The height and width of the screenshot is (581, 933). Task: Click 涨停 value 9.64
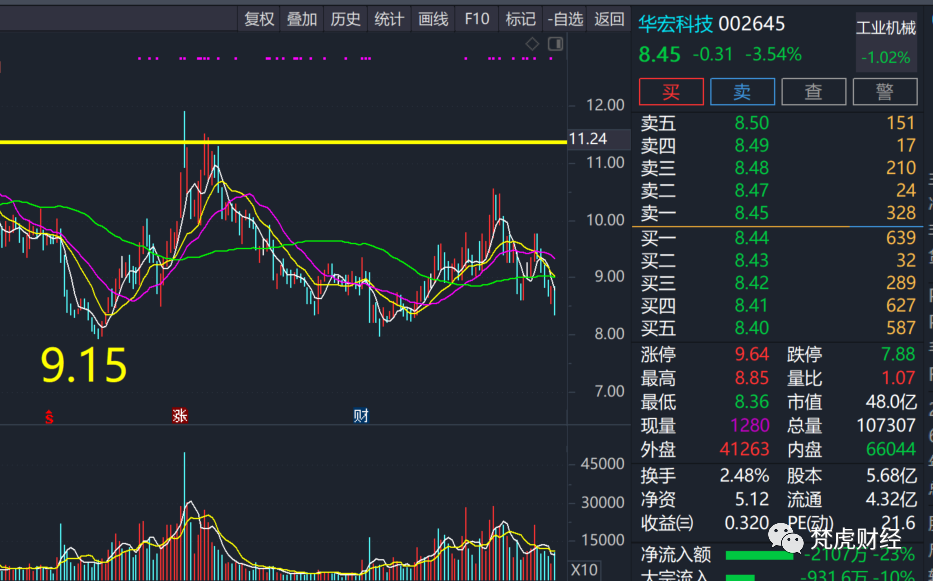pos(752,354)
